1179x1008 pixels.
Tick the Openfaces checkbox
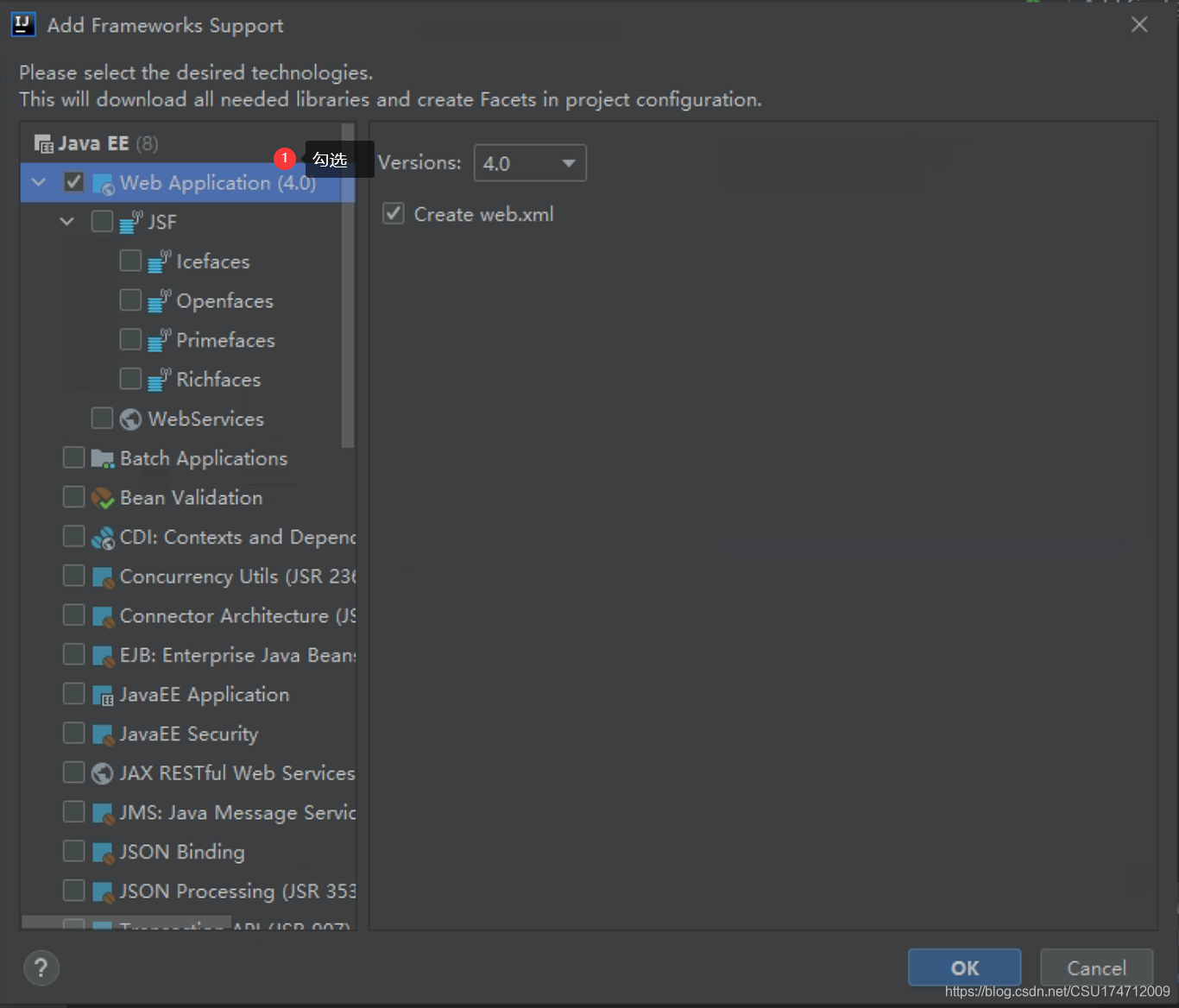tap(130, 300)
